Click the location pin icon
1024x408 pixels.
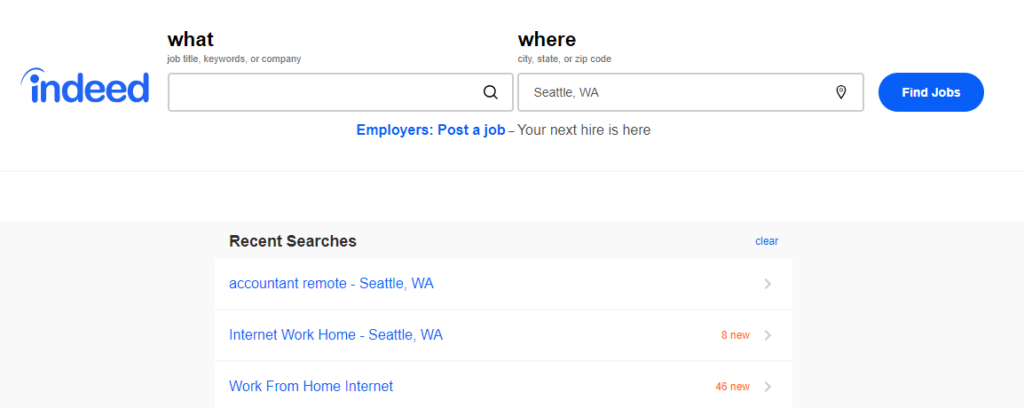[x=841, y=92]
